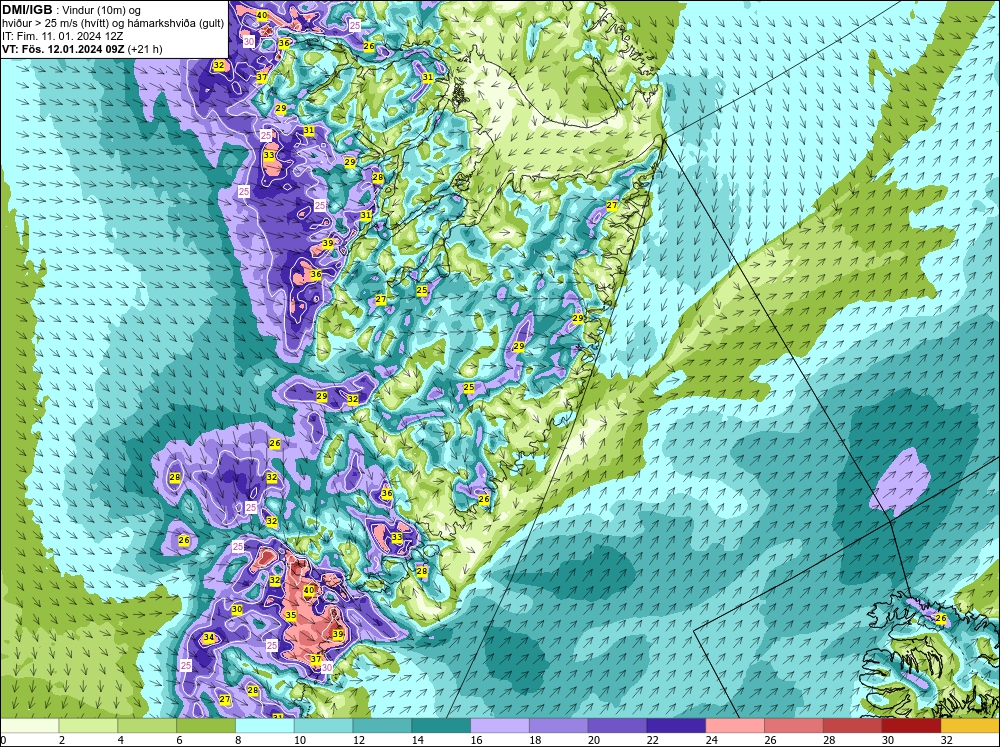
Task: Click the legend scale number "16"
Action: (x=476, y=740)
